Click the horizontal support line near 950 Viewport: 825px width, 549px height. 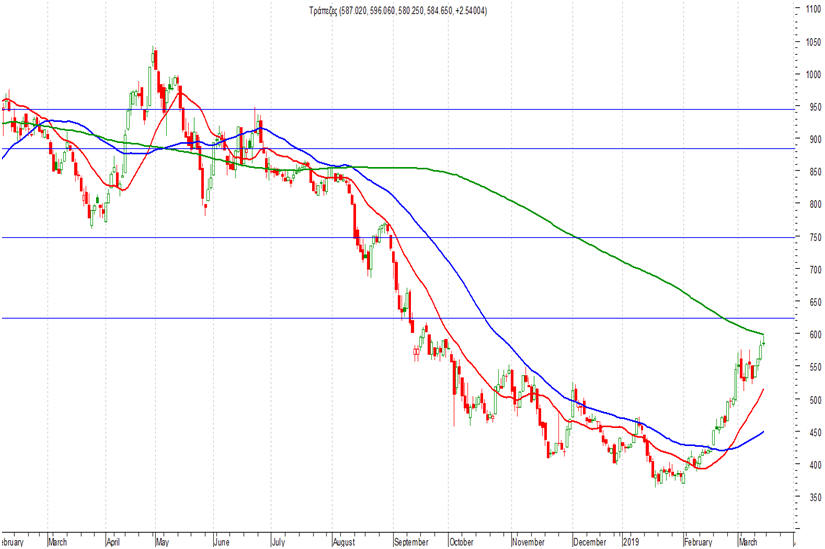pyautogui.click(x=397, y=109)
